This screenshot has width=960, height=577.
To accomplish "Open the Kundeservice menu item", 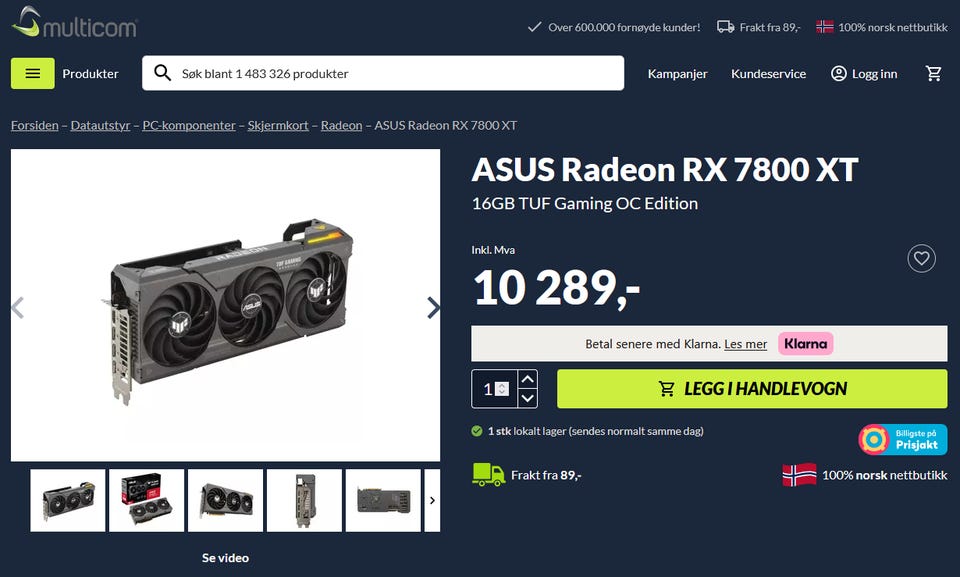I will click(768, 74).
